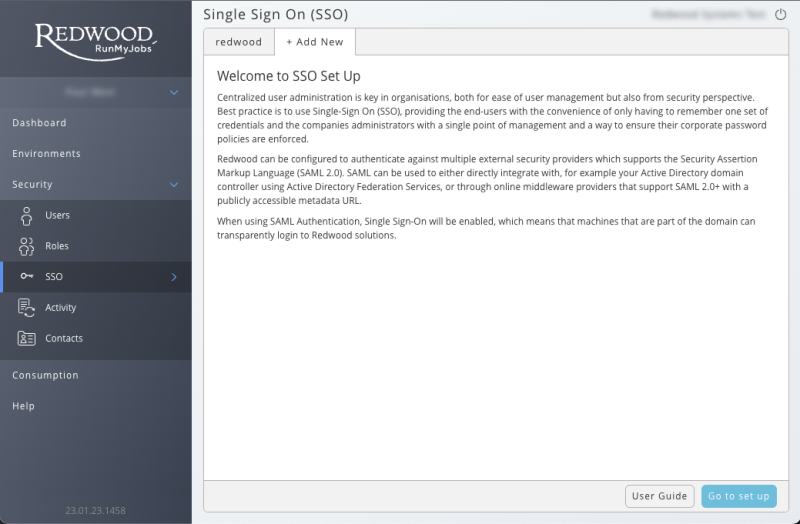Go to Environments section
800x524 pixels.
pos(46,154)
